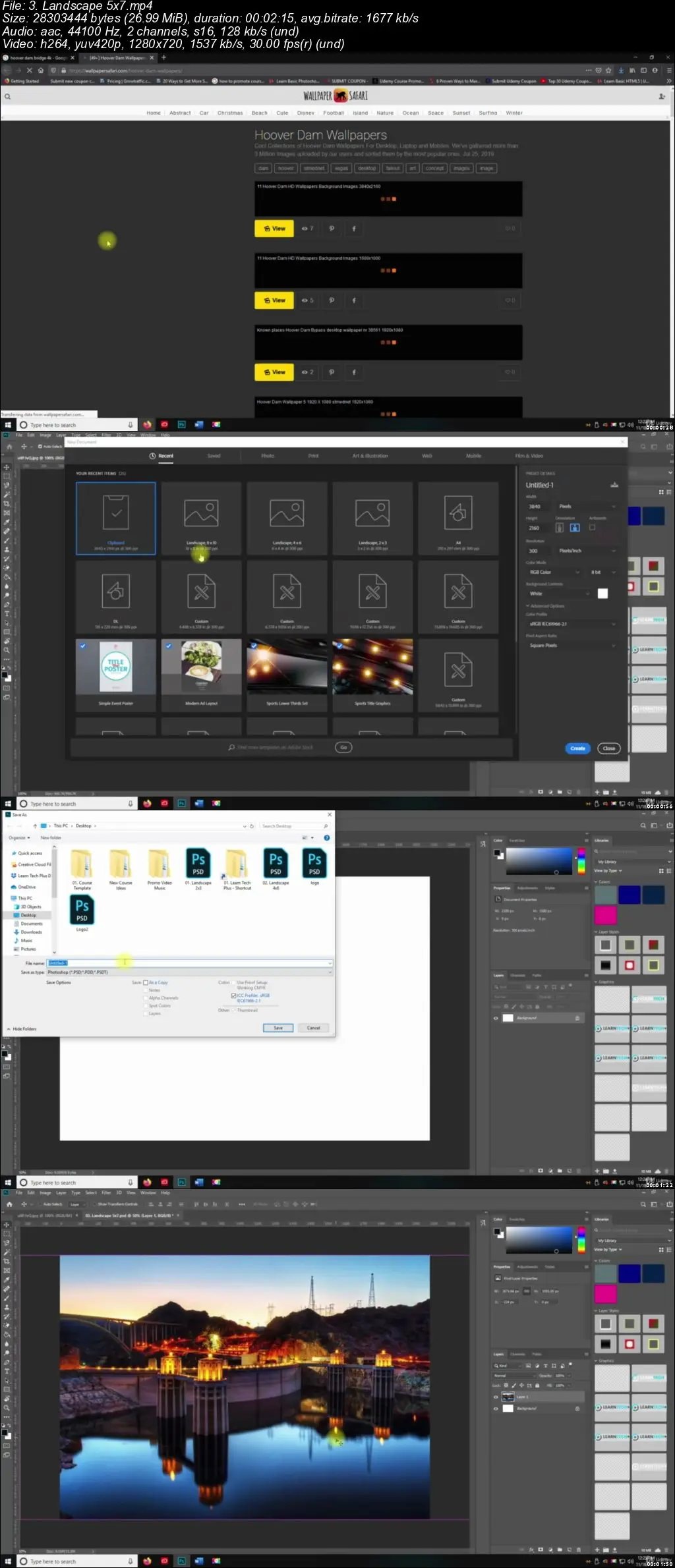Click Save in the Save As dialog

278,1028
